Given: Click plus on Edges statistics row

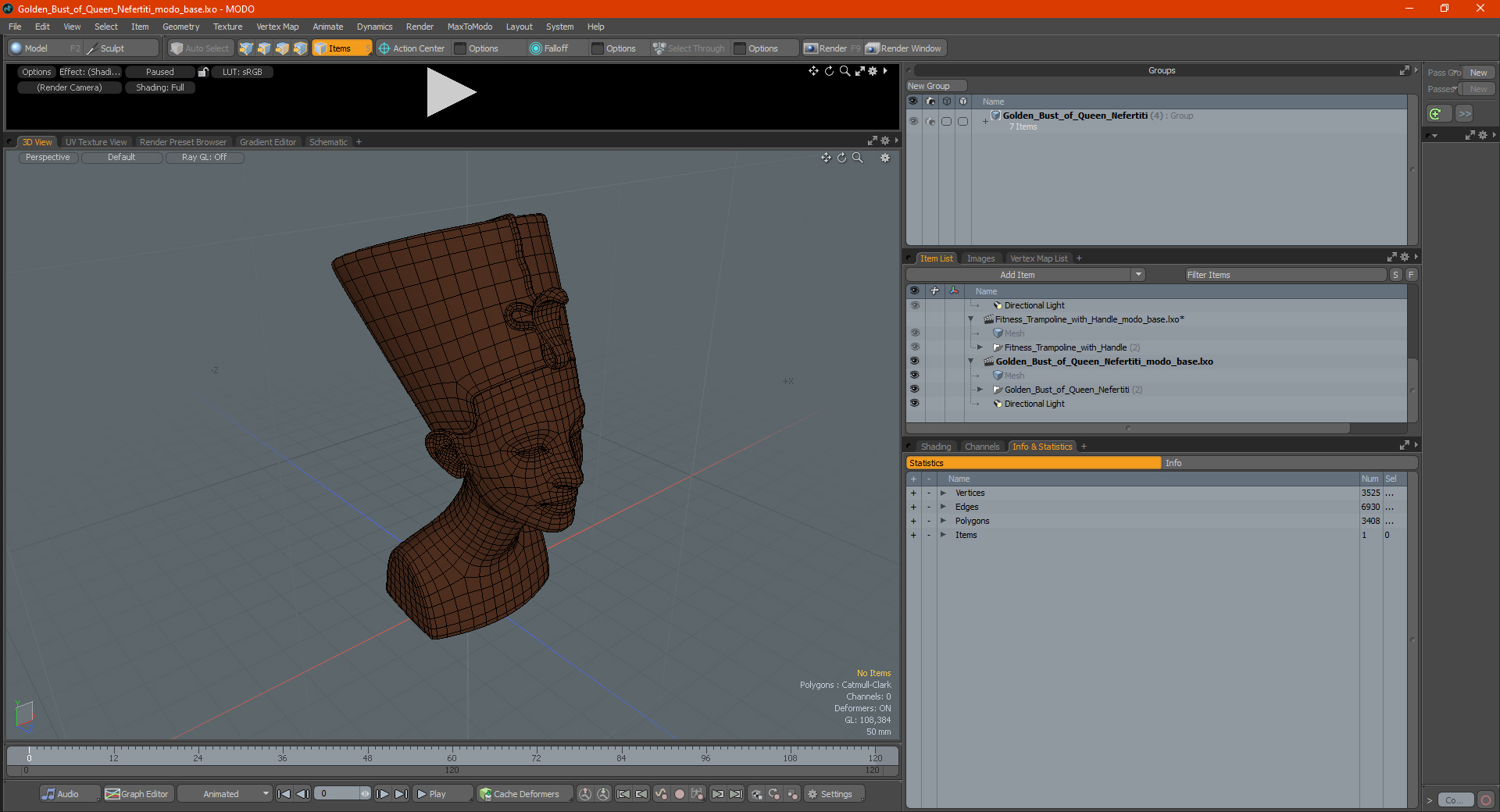Looking at the screenshot, I should [913, 507].
